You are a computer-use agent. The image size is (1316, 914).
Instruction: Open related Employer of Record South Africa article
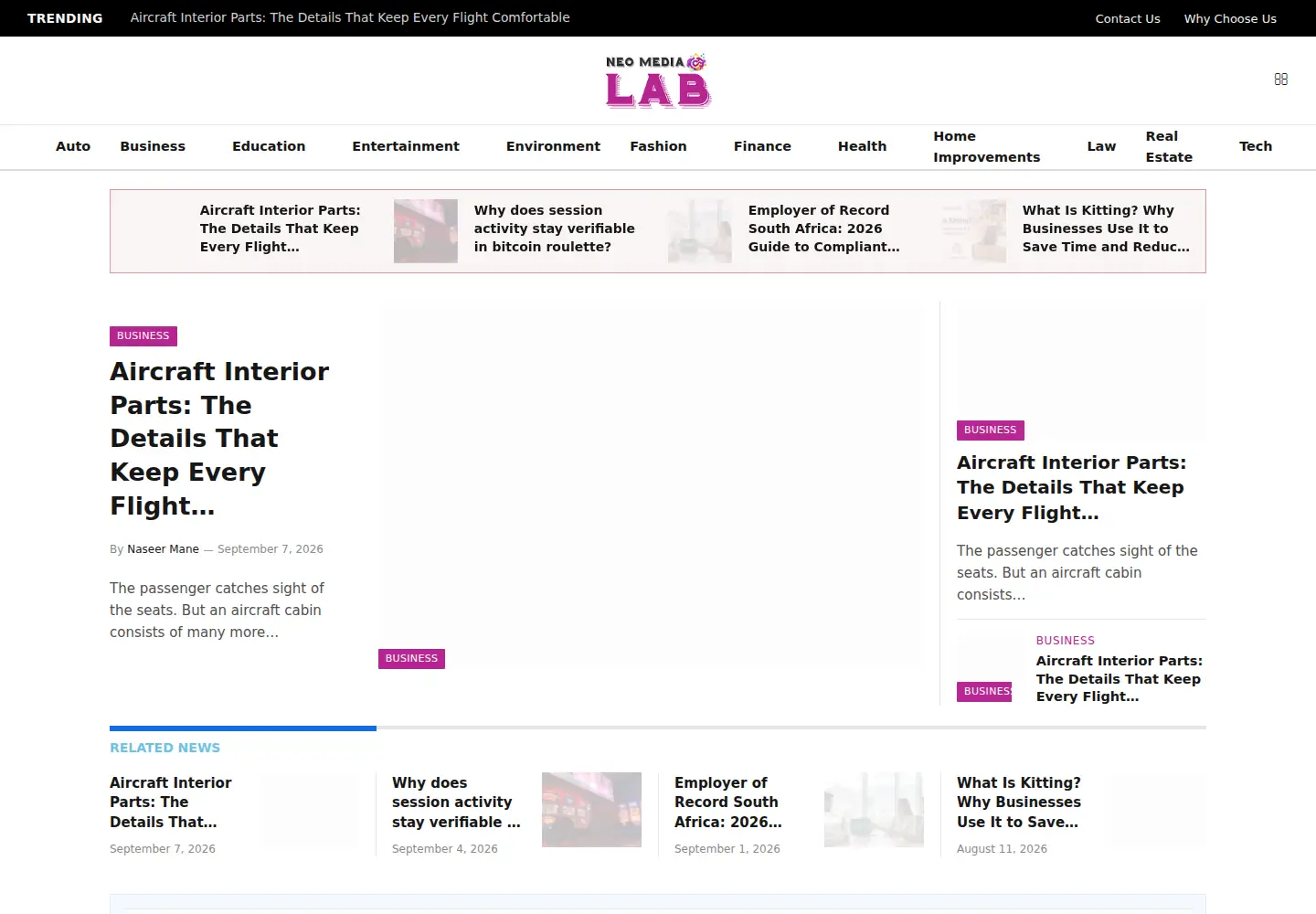pyautogui.click(x=728, y=802)
